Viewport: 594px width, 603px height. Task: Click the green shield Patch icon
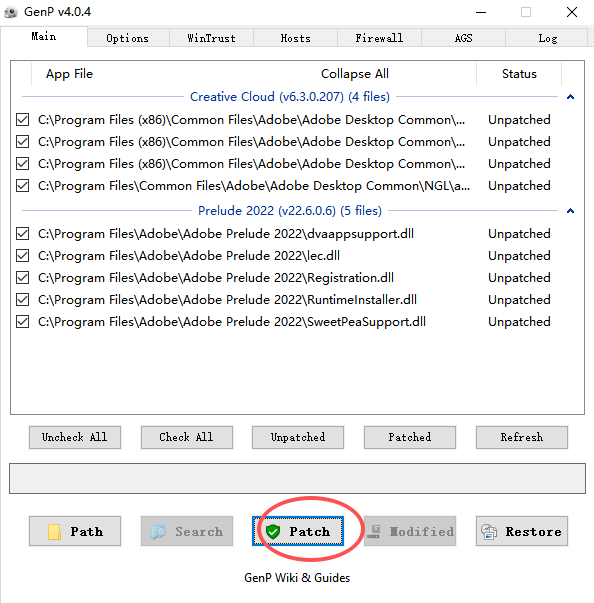pos(273,531)
